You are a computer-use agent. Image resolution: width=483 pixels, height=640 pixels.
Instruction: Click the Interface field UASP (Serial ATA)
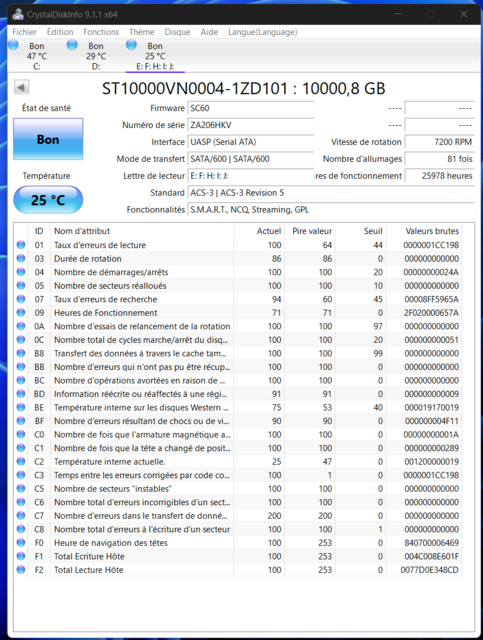(x=251, y=142)
